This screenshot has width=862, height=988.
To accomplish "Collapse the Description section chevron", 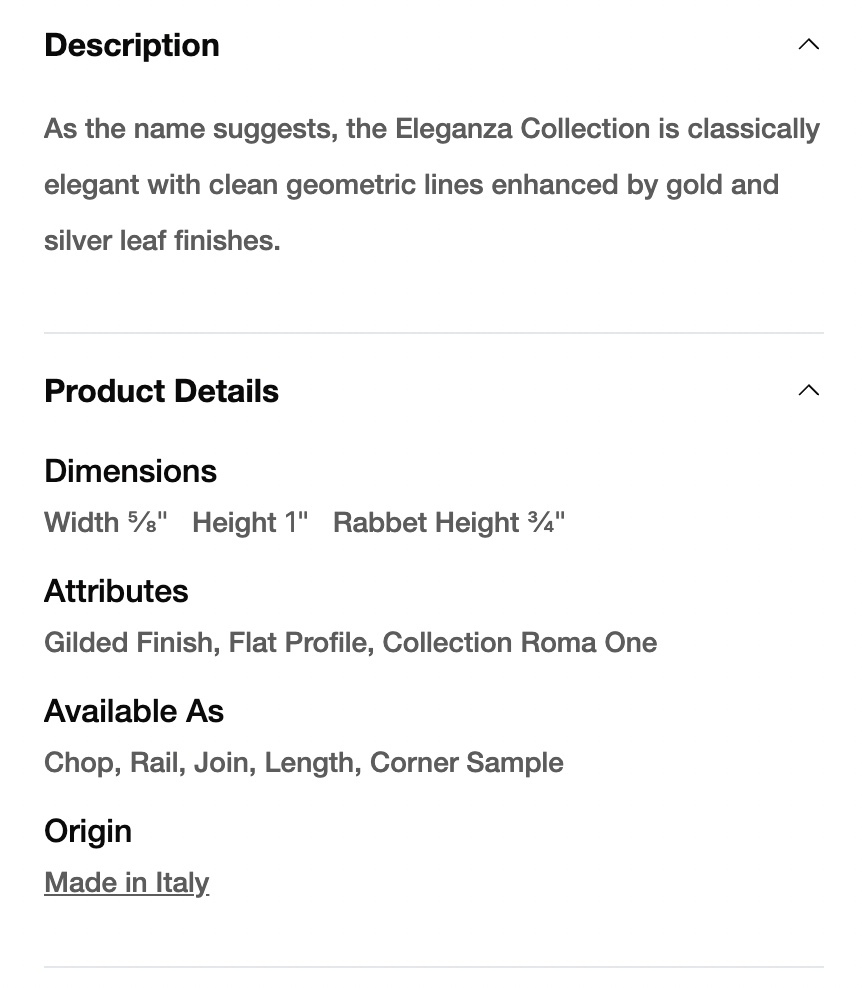I will tap(809, 45).
